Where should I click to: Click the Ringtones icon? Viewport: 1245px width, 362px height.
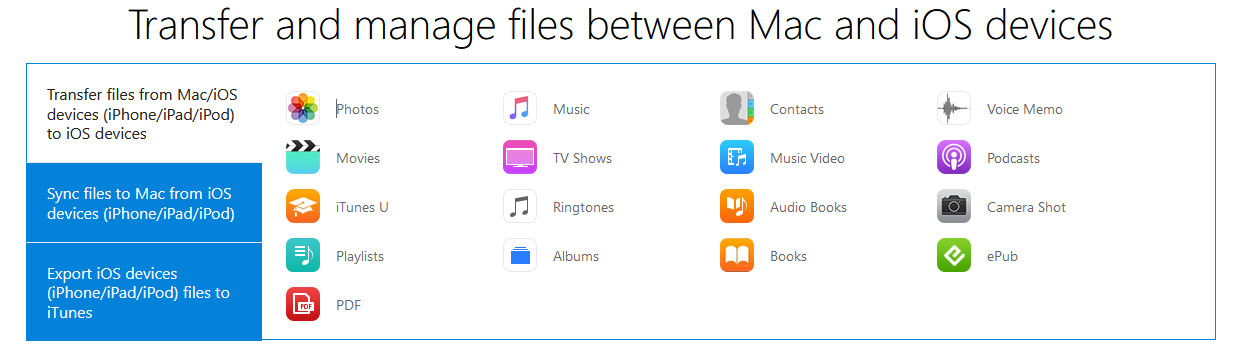520,207
